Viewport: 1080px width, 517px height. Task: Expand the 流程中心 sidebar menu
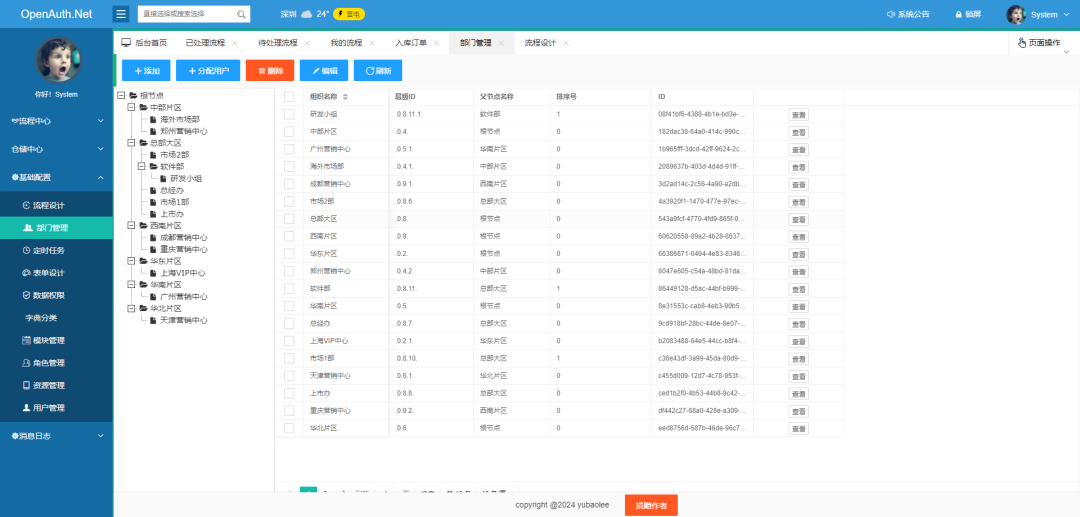56,121
